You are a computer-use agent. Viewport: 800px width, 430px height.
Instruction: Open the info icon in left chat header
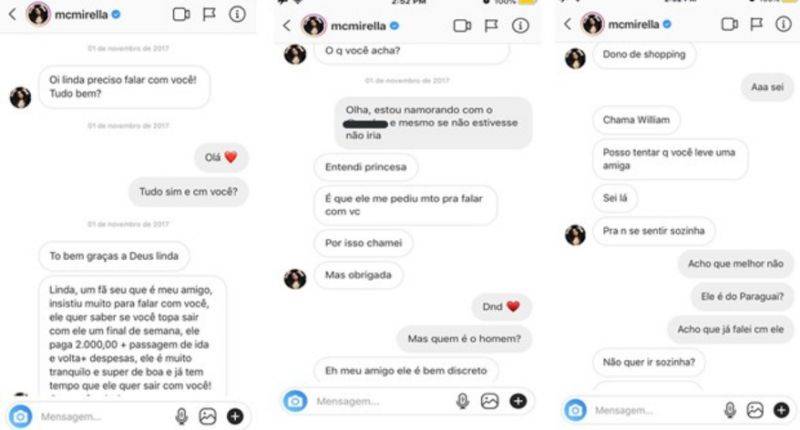tap(237, 14)
